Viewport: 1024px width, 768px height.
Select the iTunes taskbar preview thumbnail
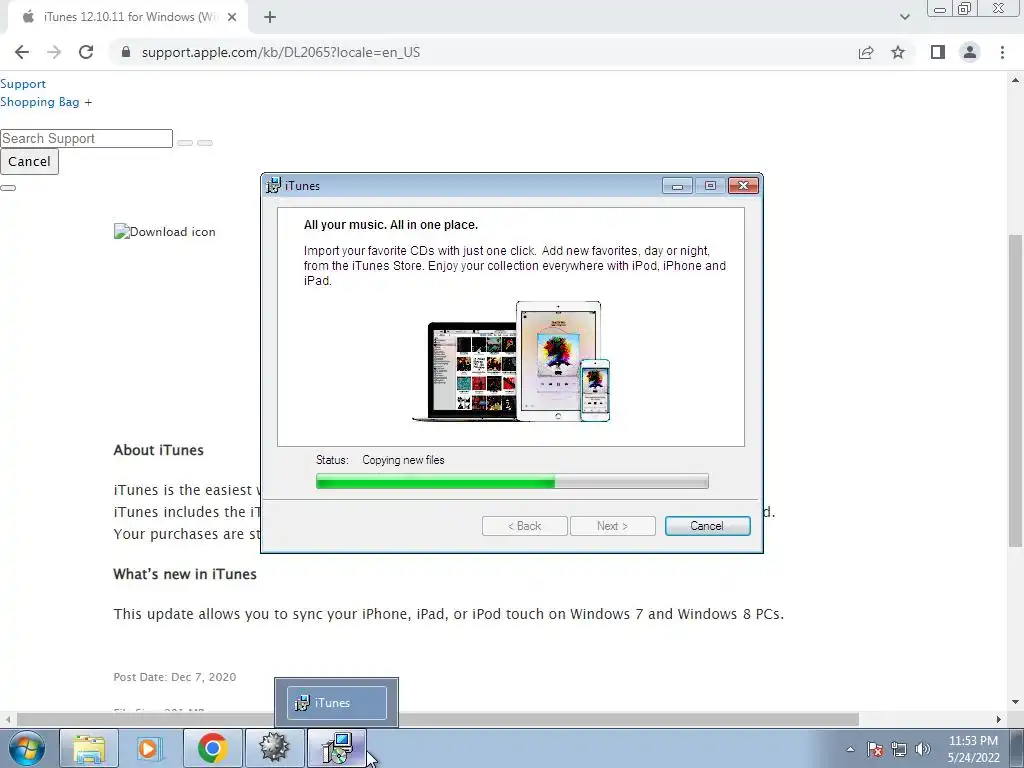click(336, 703)
